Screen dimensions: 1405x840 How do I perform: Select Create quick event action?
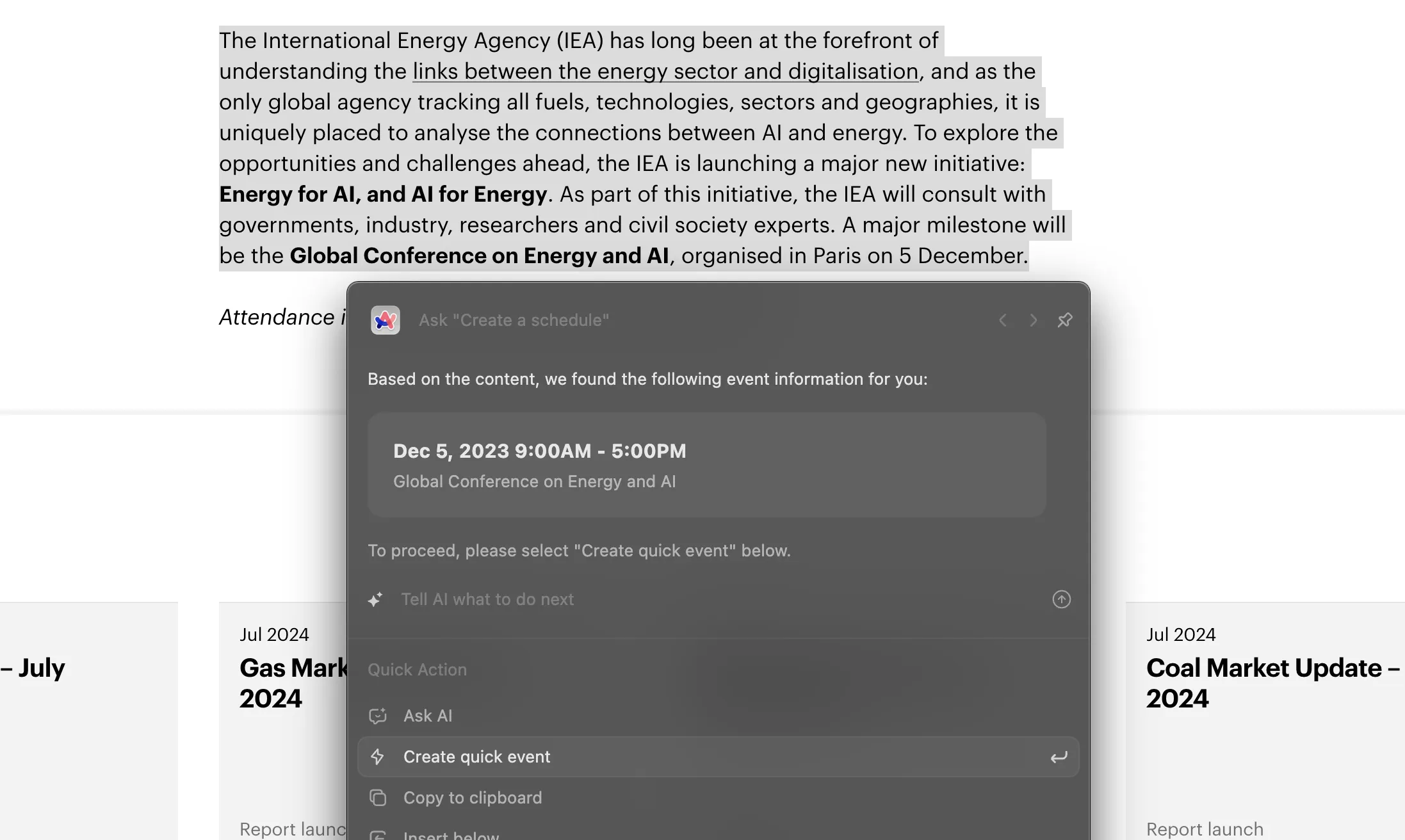[477, 757]
